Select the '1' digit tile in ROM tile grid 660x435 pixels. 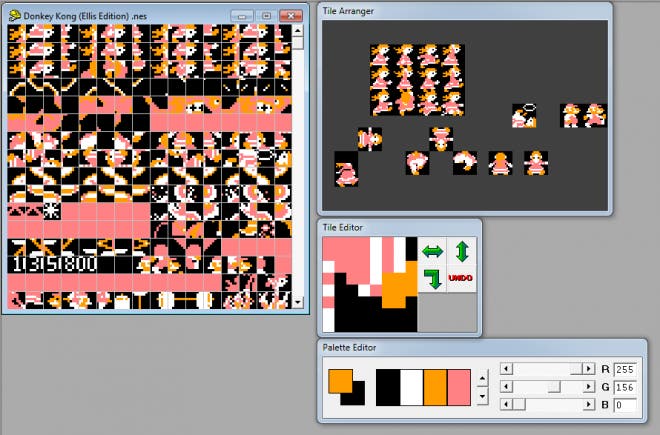point(17,264)
